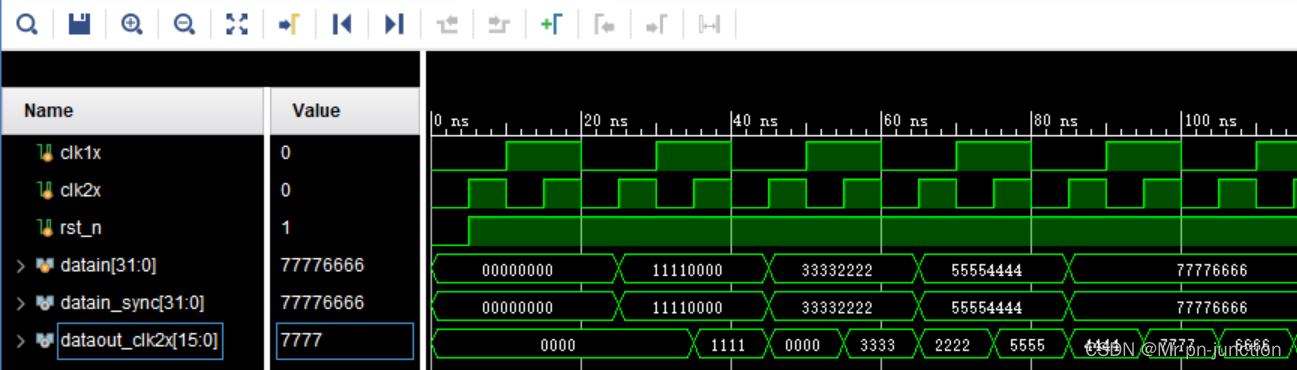
Task: Click 60 ns mark on time ruler
Action: [x=905, y=121]
